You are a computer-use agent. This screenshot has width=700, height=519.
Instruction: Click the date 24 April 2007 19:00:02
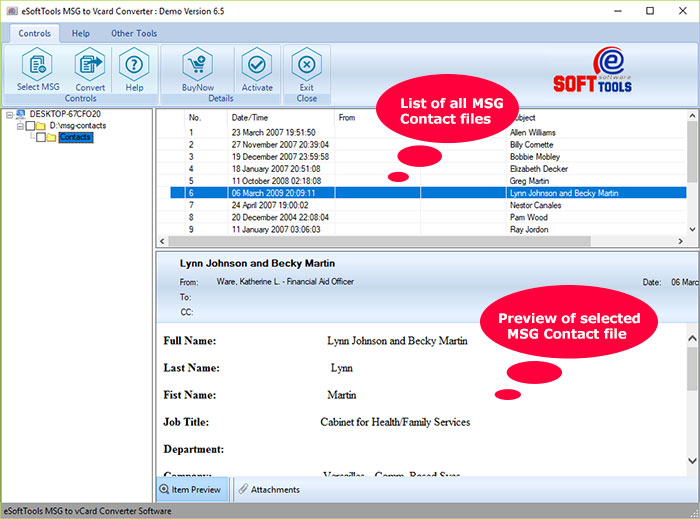click(x=270, y=205)
